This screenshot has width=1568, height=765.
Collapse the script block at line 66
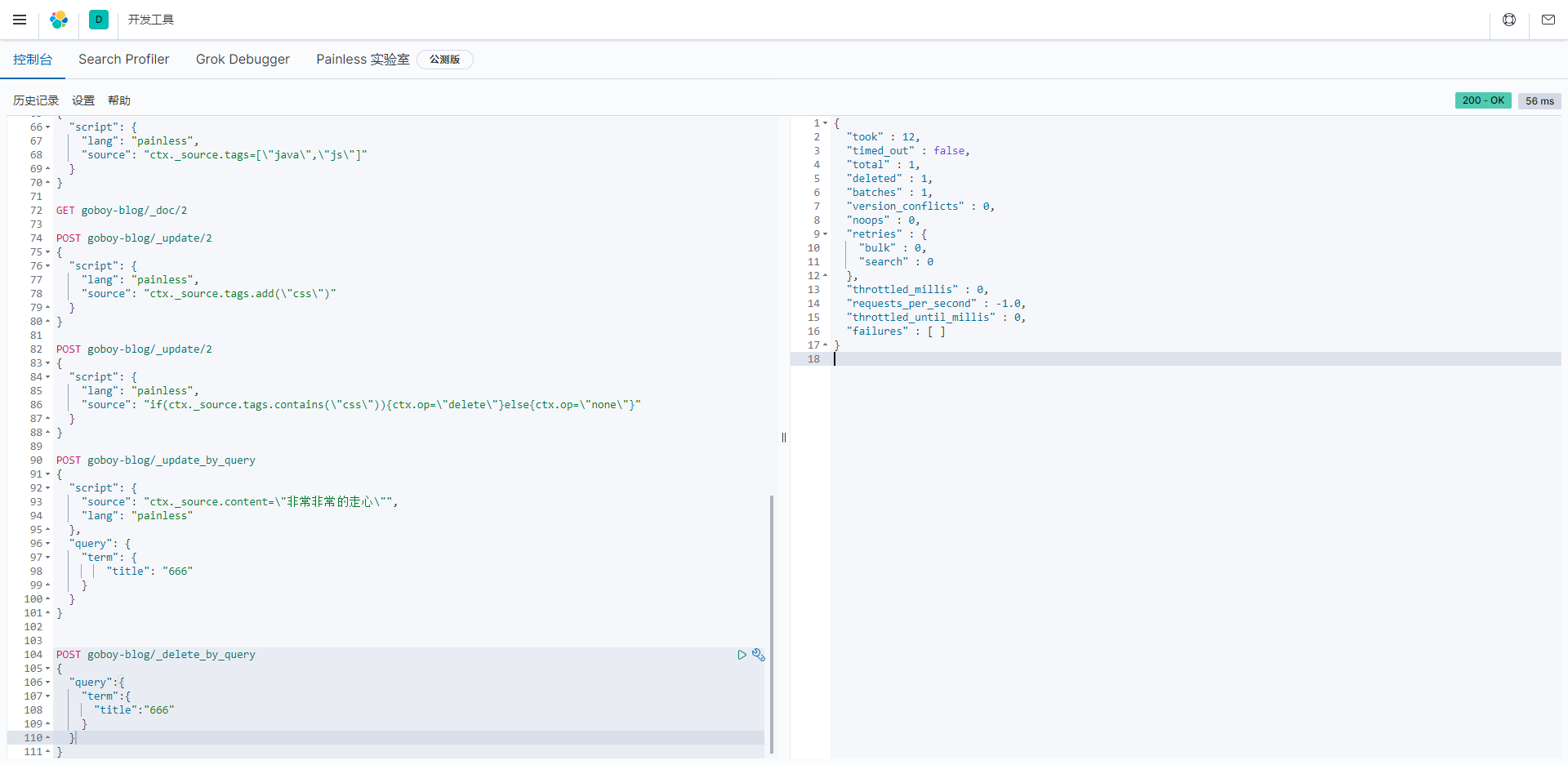coord(47,127)
